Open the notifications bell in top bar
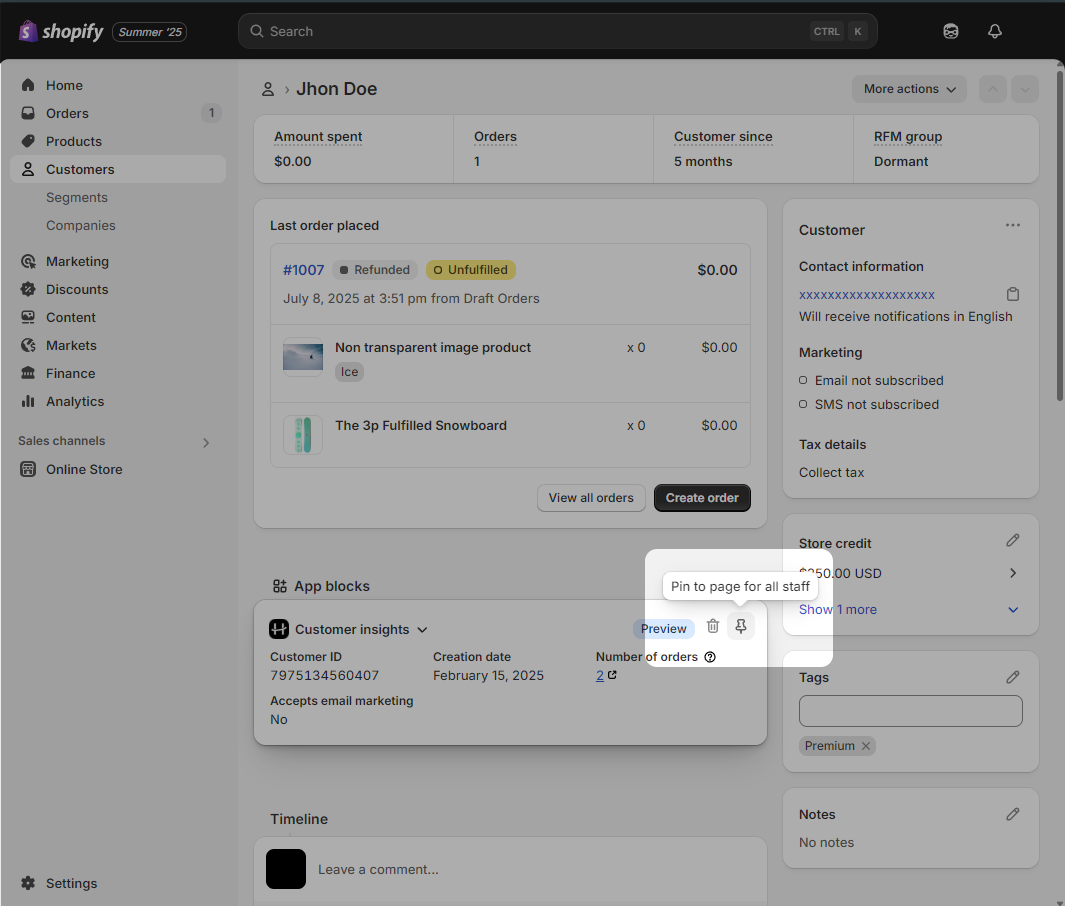The height and width of the screenshot is (912, 1065). tap(994, 31)
